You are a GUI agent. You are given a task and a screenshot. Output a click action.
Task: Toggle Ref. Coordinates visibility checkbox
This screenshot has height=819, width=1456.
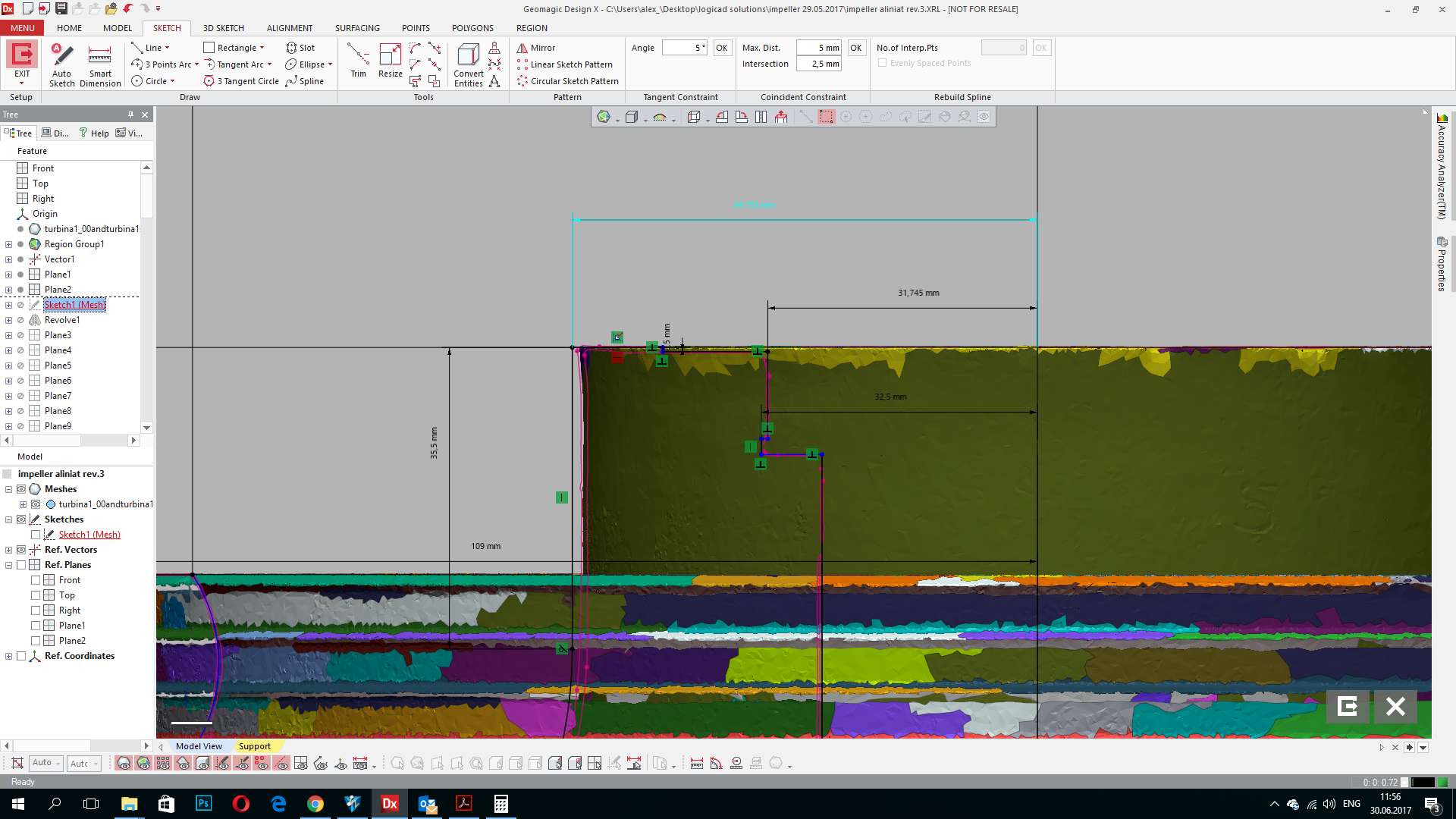pos(21,656)
